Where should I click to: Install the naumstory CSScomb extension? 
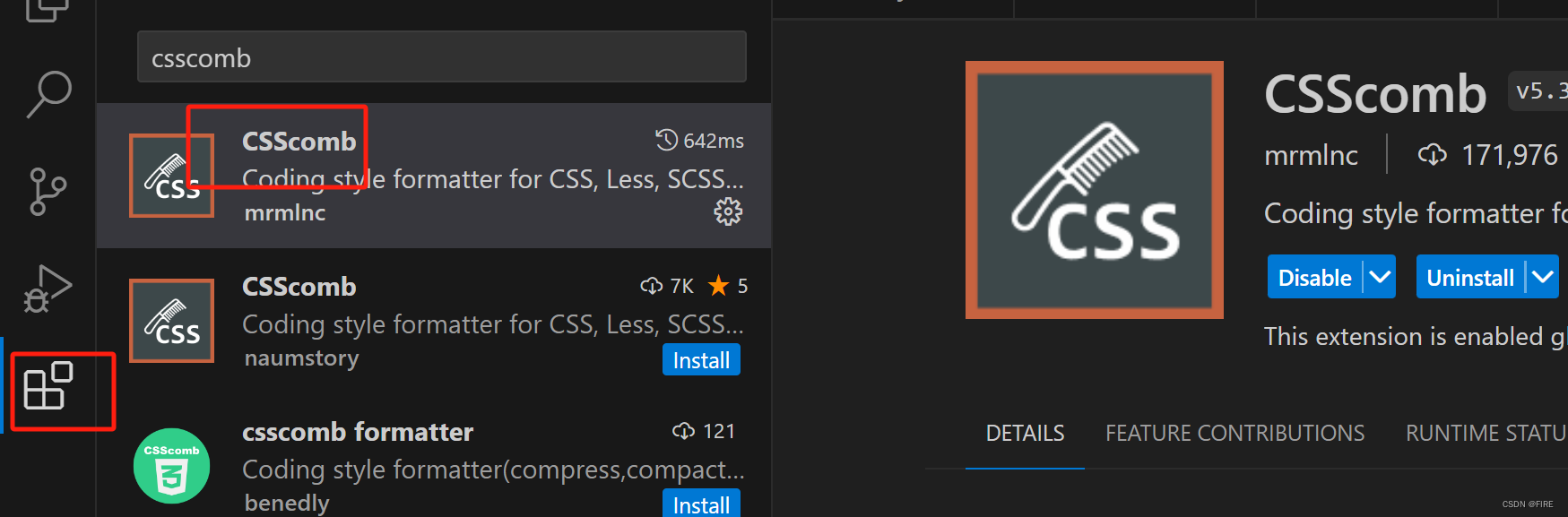tap(701, 360)
